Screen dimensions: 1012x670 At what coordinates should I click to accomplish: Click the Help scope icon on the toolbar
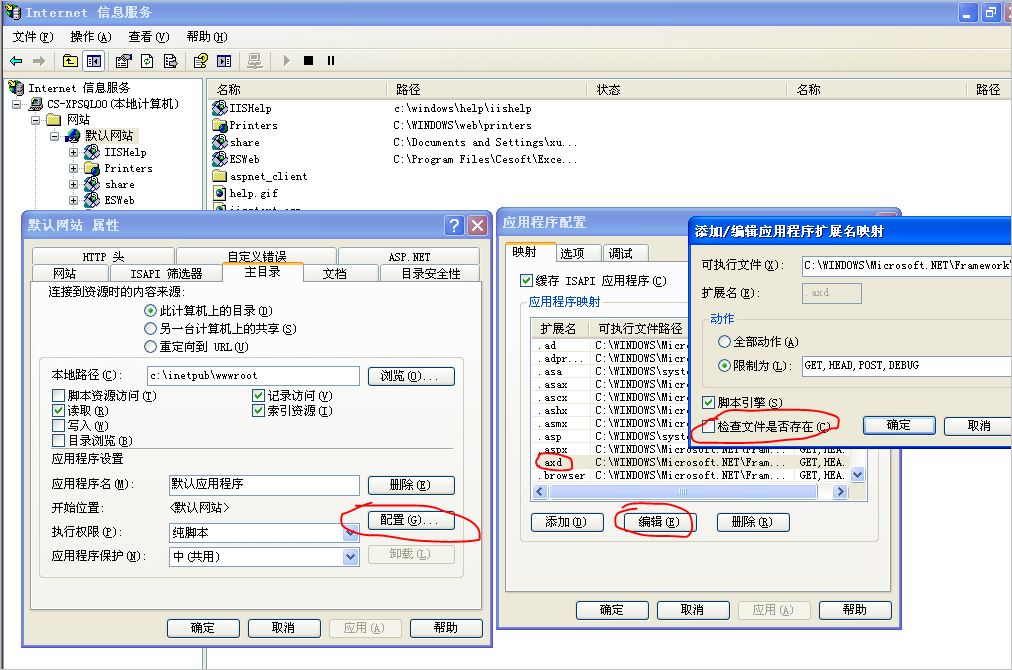202,60
